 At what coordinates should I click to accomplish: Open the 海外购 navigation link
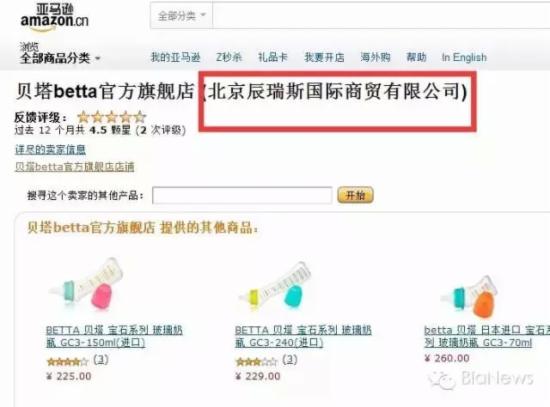375,57
